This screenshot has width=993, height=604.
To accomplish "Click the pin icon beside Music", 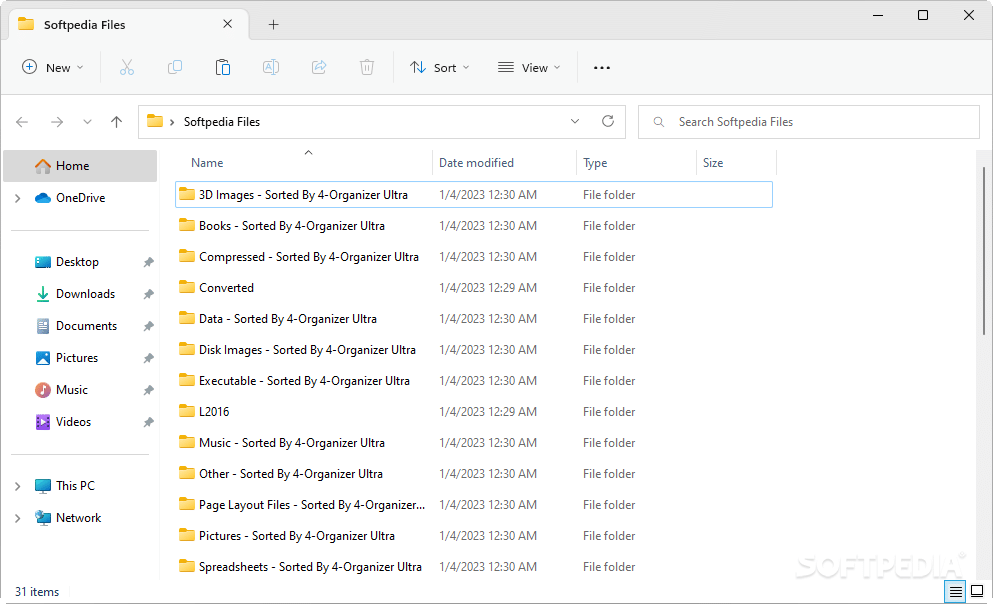I will point(148,390).
